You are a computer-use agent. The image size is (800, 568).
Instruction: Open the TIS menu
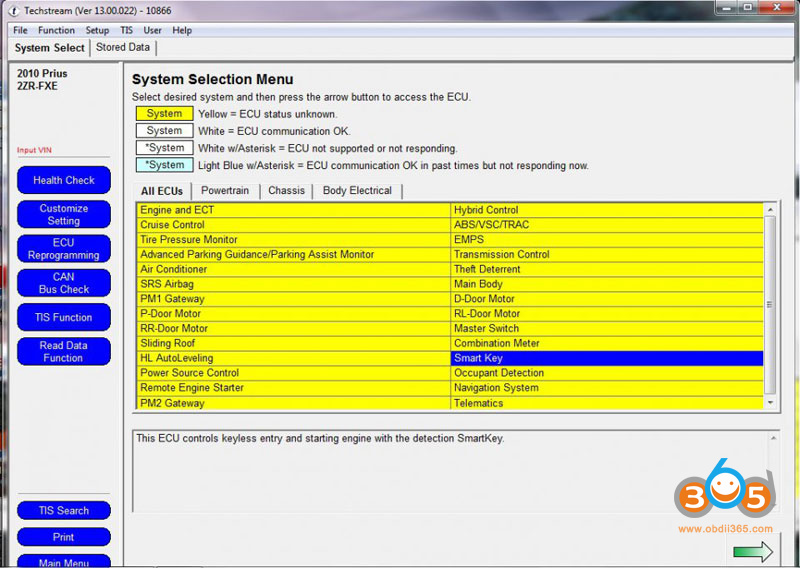click(127, 30)
